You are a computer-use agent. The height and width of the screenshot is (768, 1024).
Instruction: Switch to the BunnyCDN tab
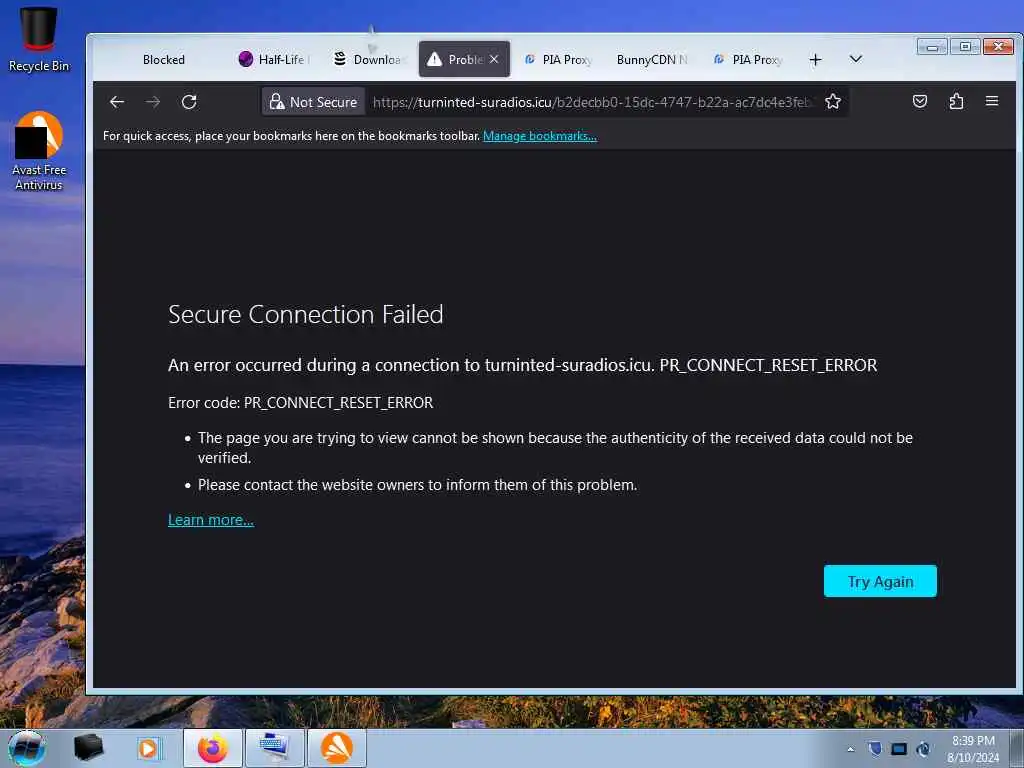point(652,59)
